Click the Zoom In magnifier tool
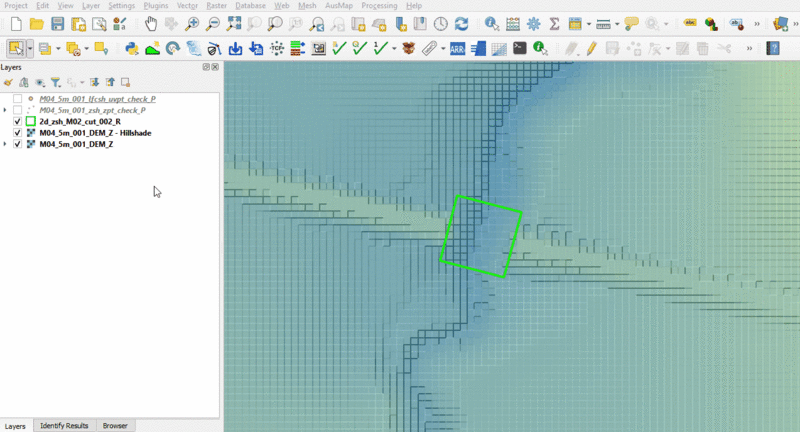800x432 pixels. [192, 23]
